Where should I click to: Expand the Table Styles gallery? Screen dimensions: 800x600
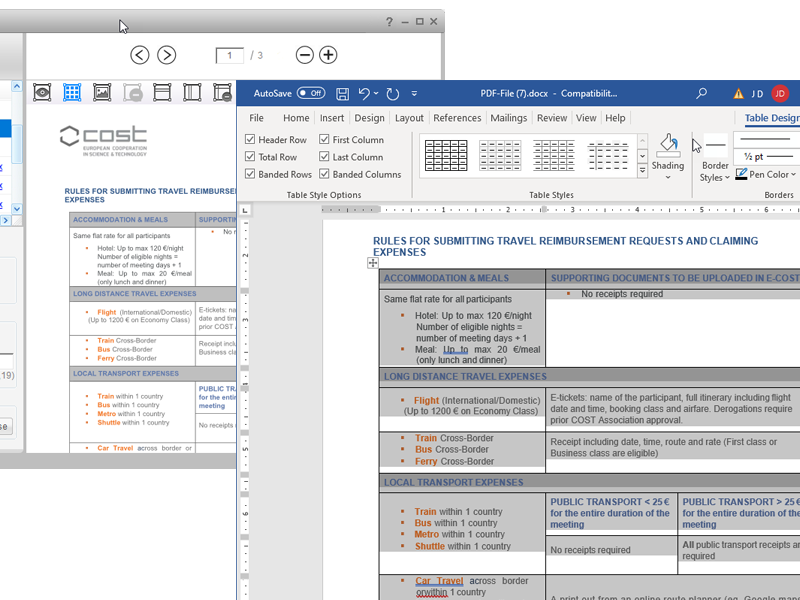pos(643,170)
